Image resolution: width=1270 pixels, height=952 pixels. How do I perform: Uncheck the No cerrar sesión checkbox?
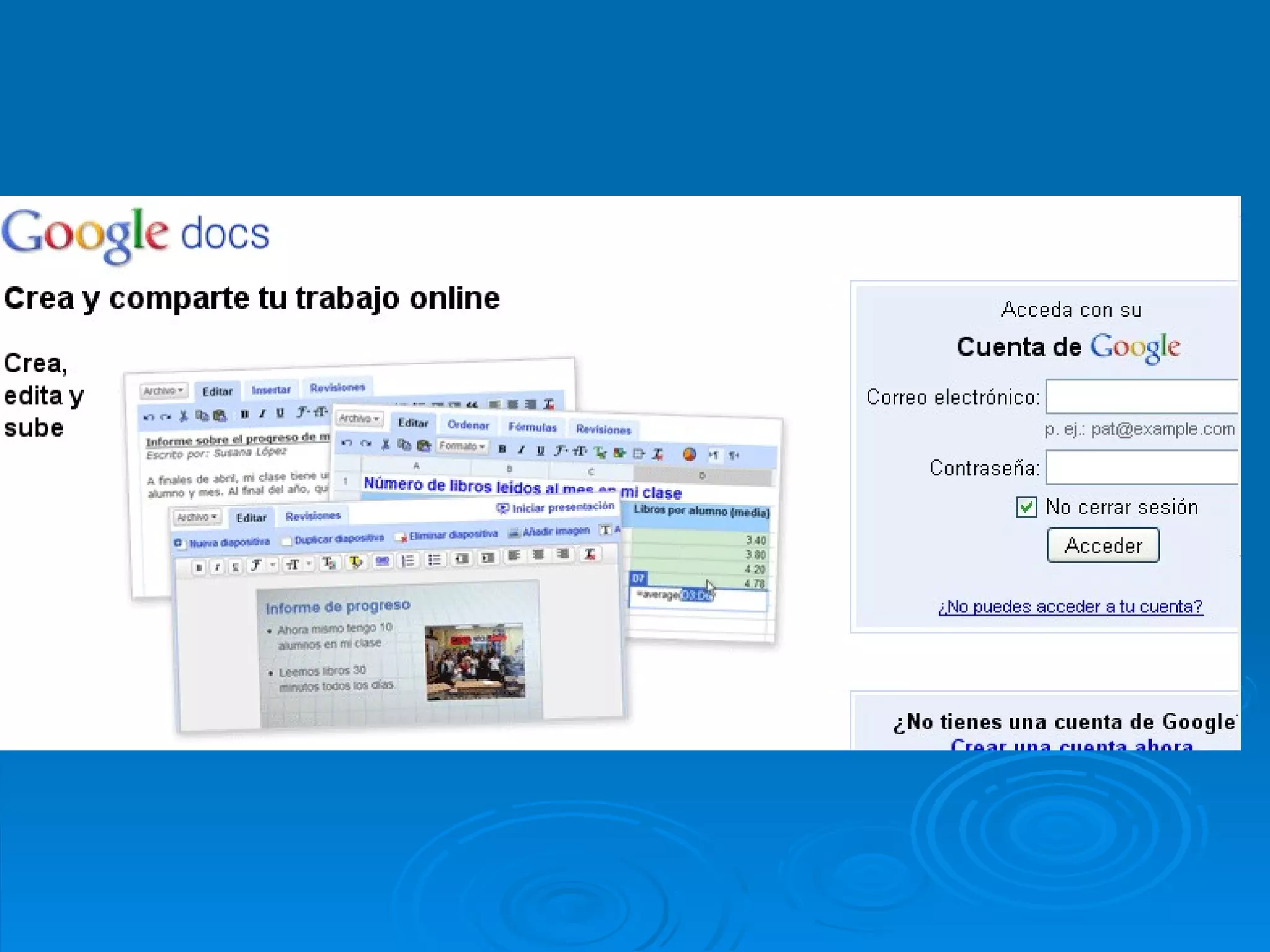coord(1026,507)
